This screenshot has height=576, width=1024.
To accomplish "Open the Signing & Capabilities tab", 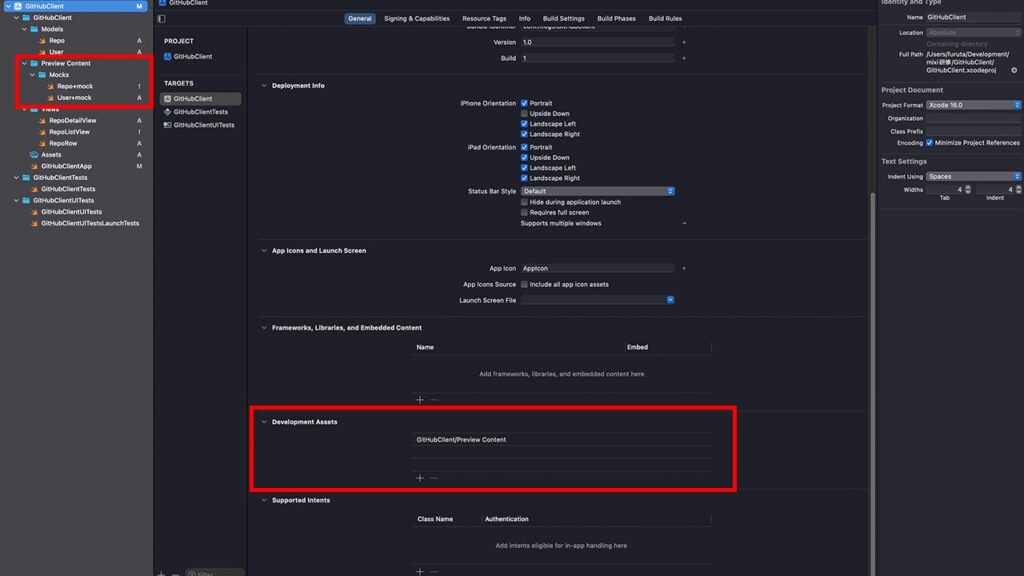I will (417, 19).
